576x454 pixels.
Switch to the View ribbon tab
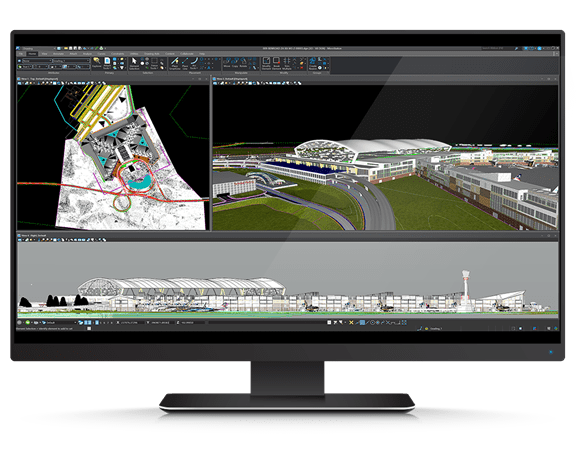[44, 54]
